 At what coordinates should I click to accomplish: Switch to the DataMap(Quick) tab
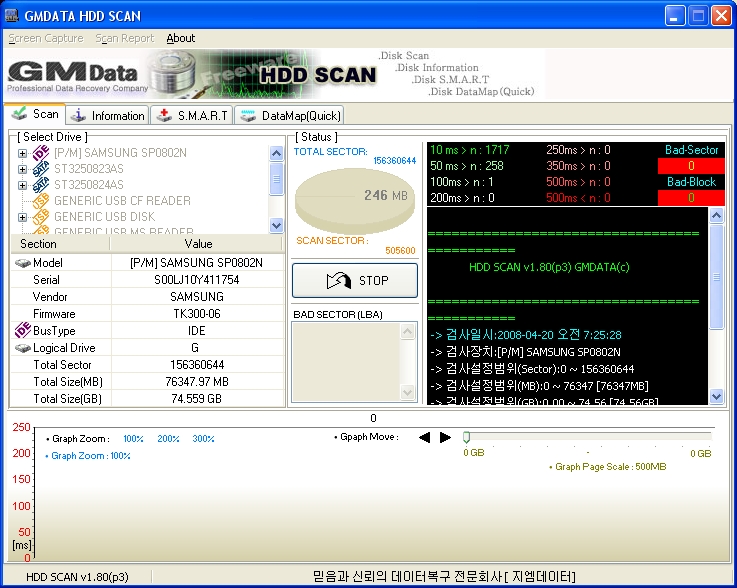tap(289, 115)
